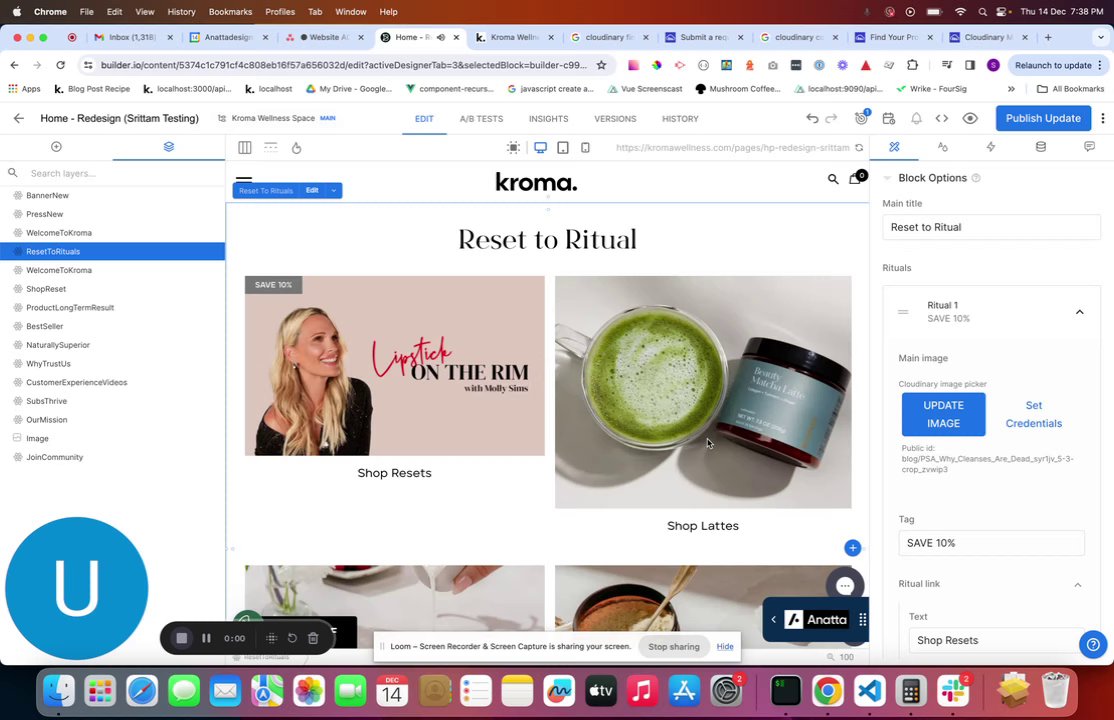Select the Layers panel icon
Screen dimensions: 1114x720
[x=168, y=146]
